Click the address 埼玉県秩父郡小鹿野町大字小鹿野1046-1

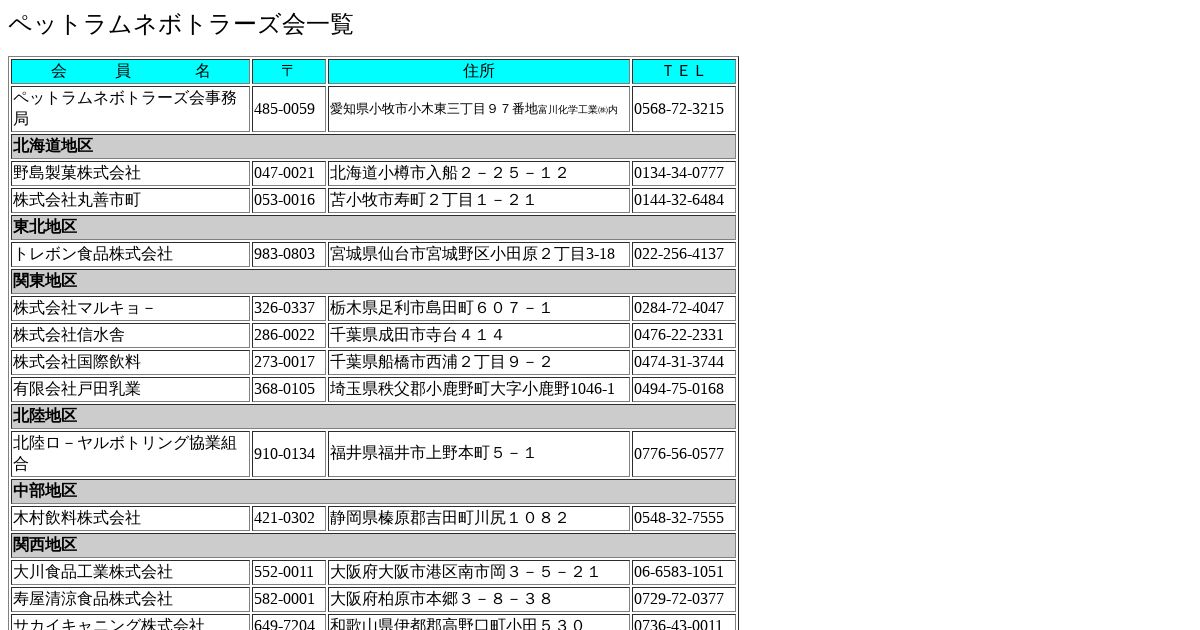pyautogui.click(x=472, y=389)
